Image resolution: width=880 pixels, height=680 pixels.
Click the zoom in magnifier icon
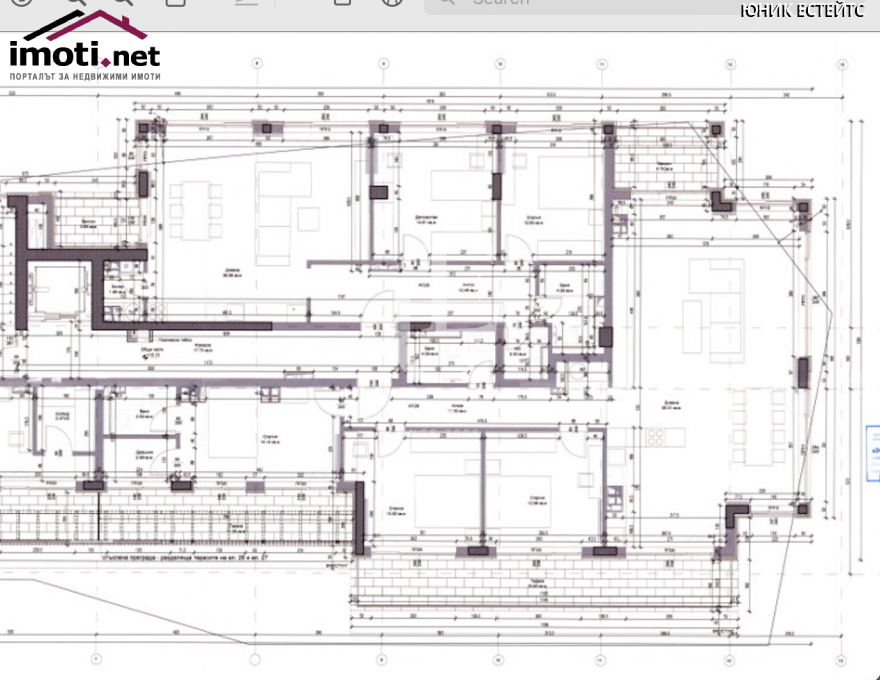123,2
